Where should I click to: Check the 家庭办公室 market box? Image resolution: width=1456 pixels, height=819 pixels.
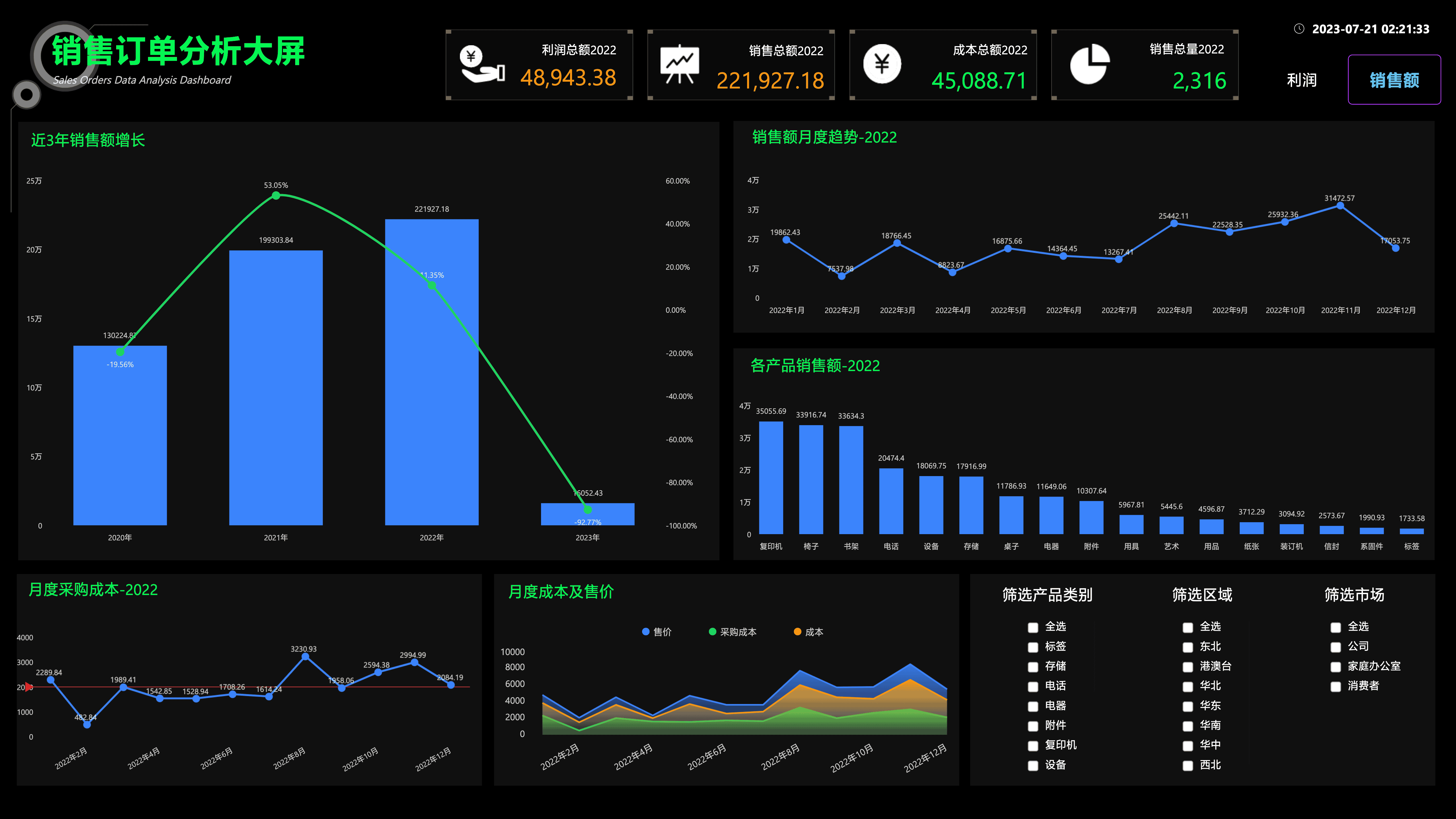[1336, 667]
